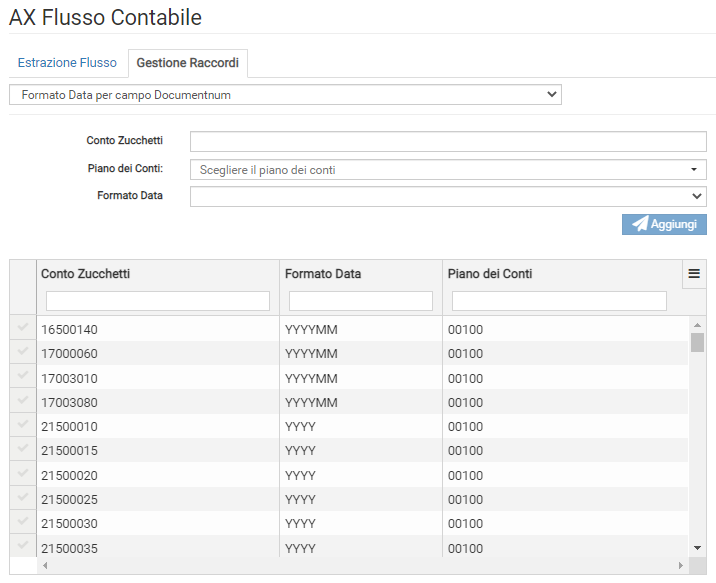Click the Piano dei Conti column filter
This screenshot has height=583, width=716.
(x=559, y=301)
